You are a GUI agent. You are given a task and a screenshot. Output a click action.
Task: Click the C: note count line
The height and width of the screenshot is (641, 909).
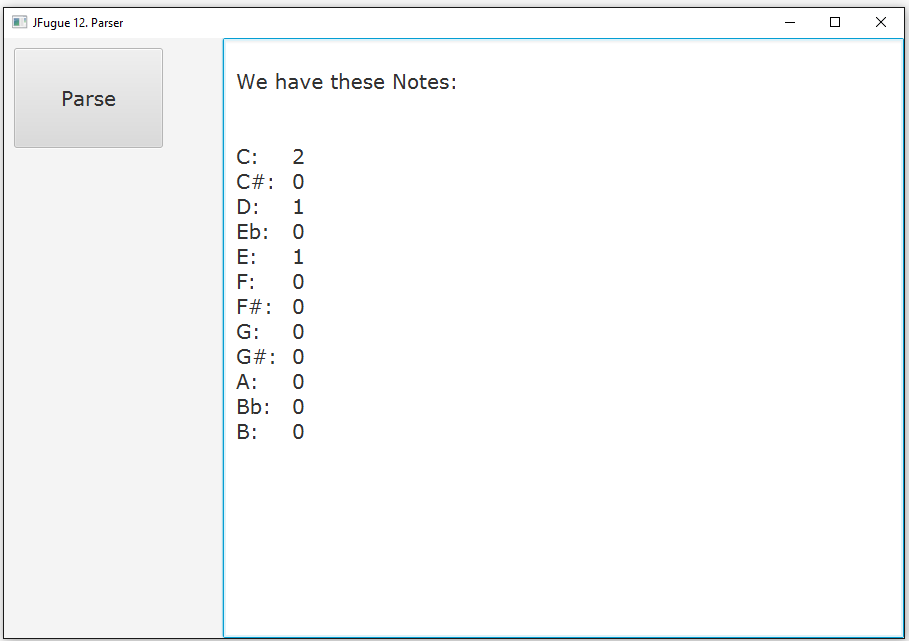pos(270,157)
